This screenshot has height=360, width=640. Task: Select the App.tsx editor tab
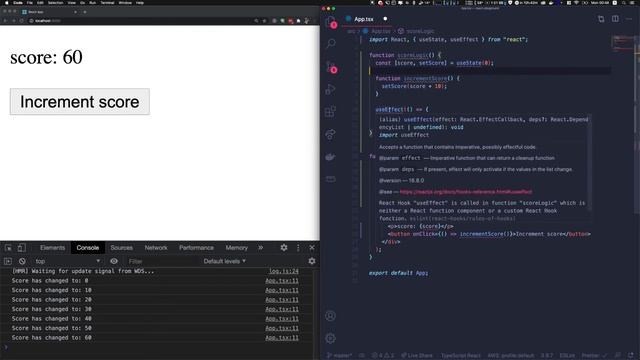[363, 19]
